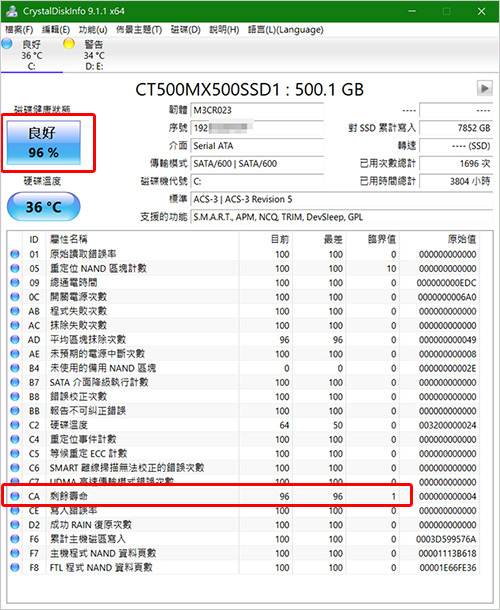
Task: Click the status dot of row 0C
Action: (x=15, y=297)
